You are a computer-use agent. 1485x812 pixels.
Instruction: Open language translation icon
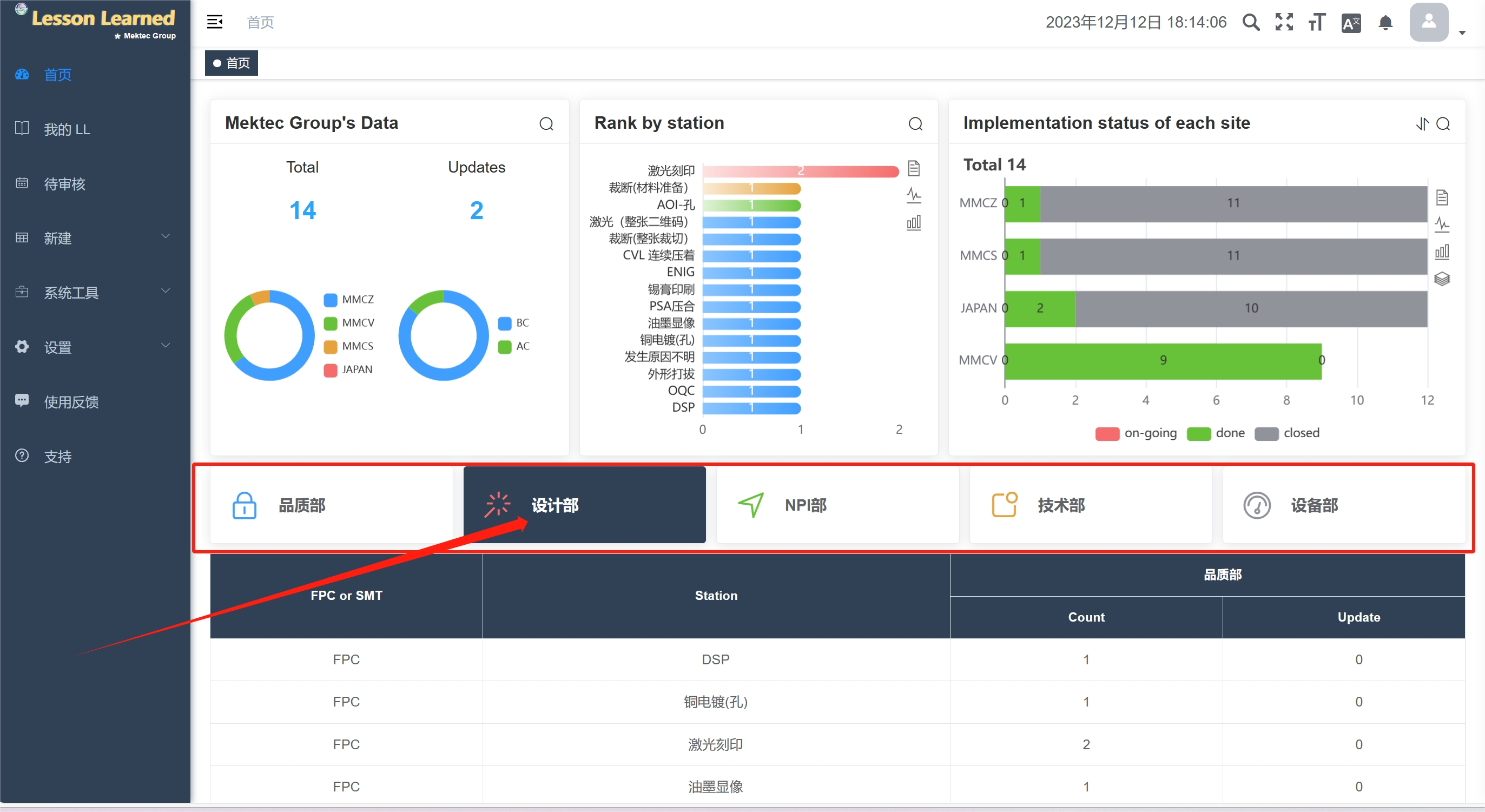click(1351, 23)
